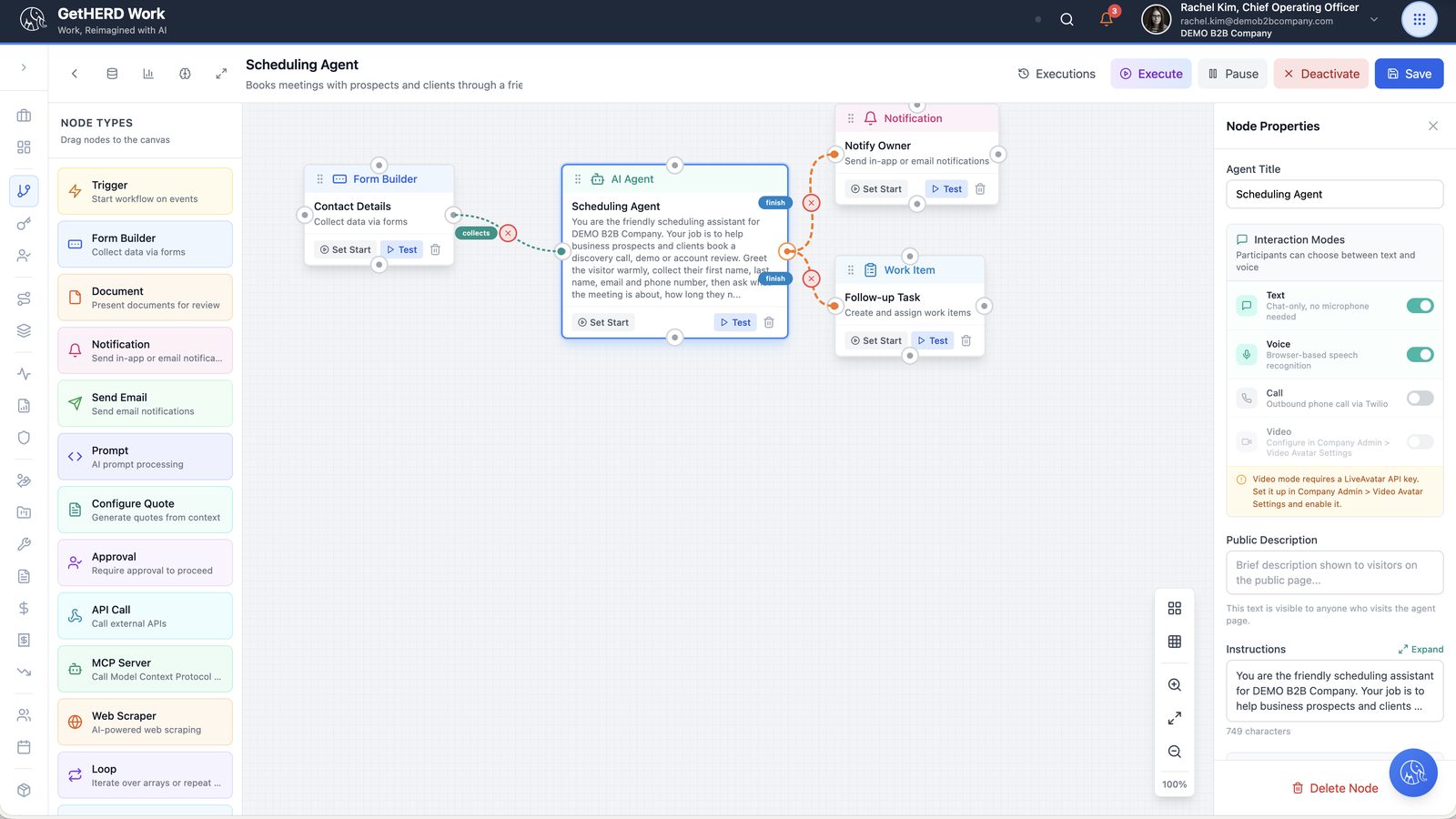Select the API Call node type
Viewport: 1456px width, 819px height.
click(145, 616)
